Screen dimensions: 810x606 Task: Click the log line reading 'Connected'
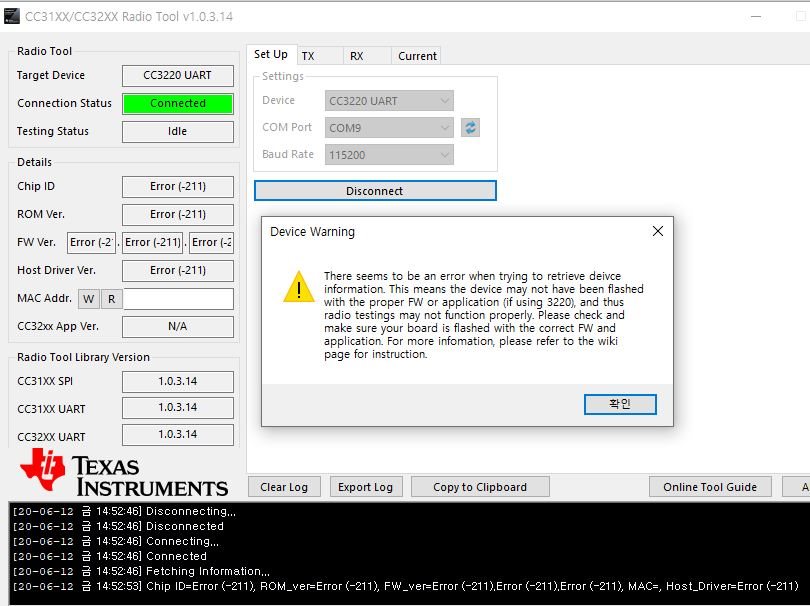coord(110,556)
